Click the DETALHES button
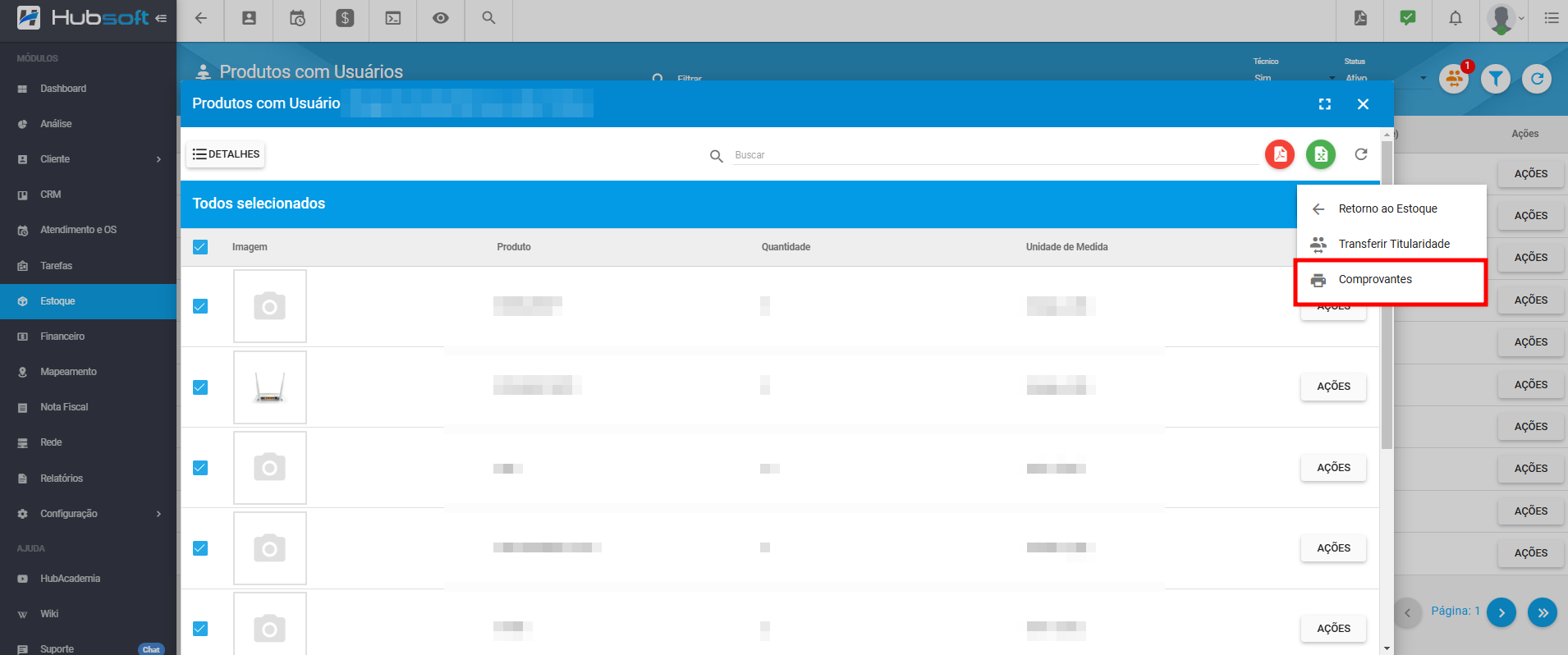 pyautogui.click(x=226, y=154)
